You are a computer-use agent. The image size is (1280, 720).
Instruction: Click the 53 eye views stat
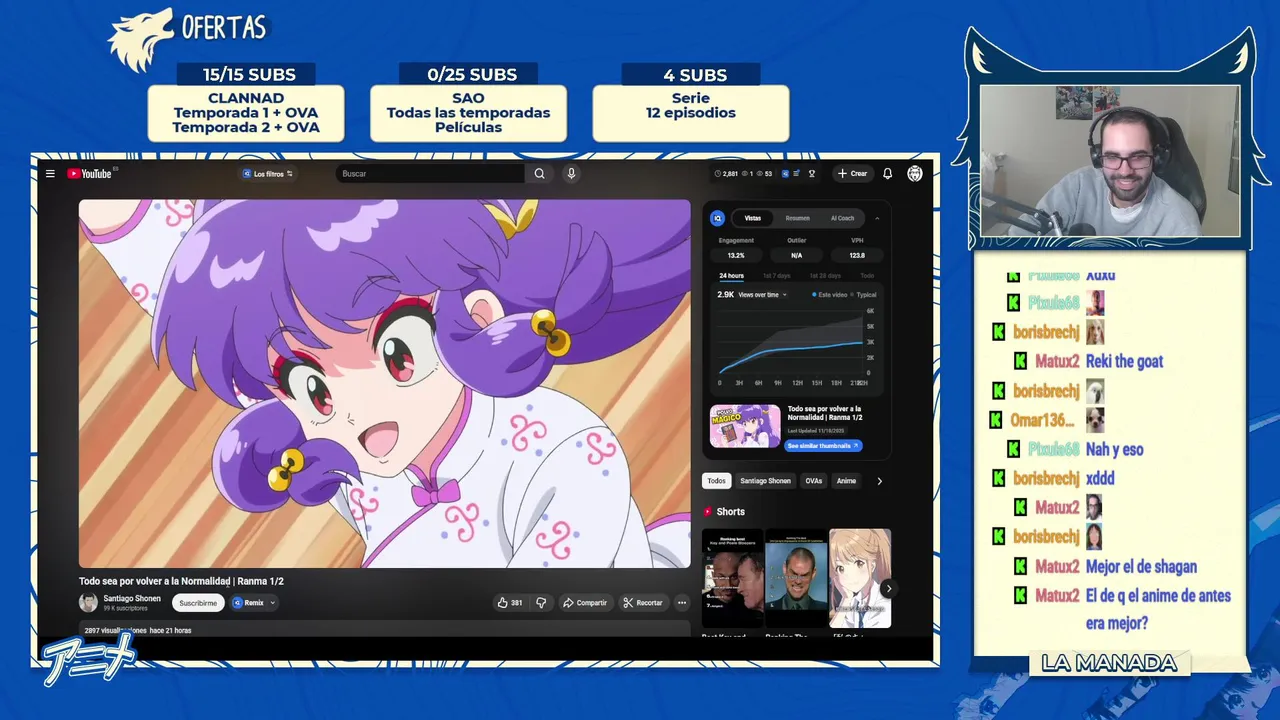[762, 173]
